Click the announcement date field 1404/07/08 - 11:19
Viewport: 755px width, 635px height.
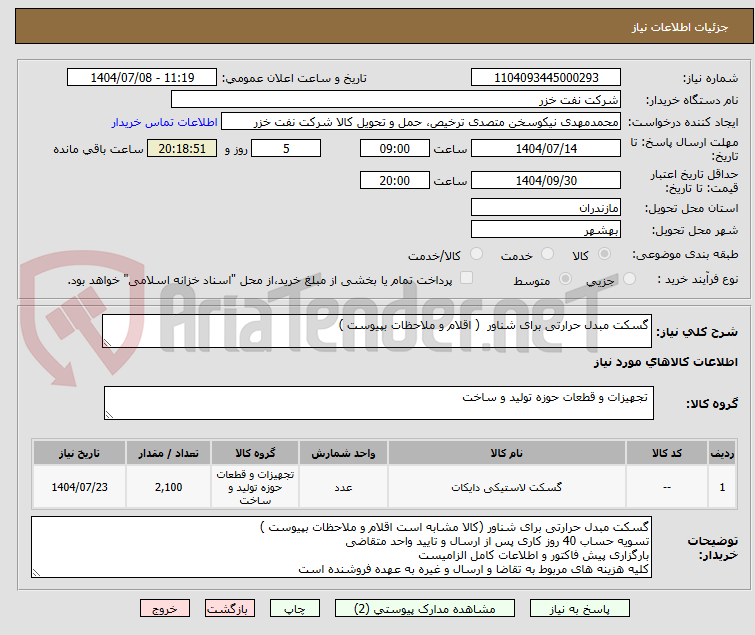(x=142, y=78)
